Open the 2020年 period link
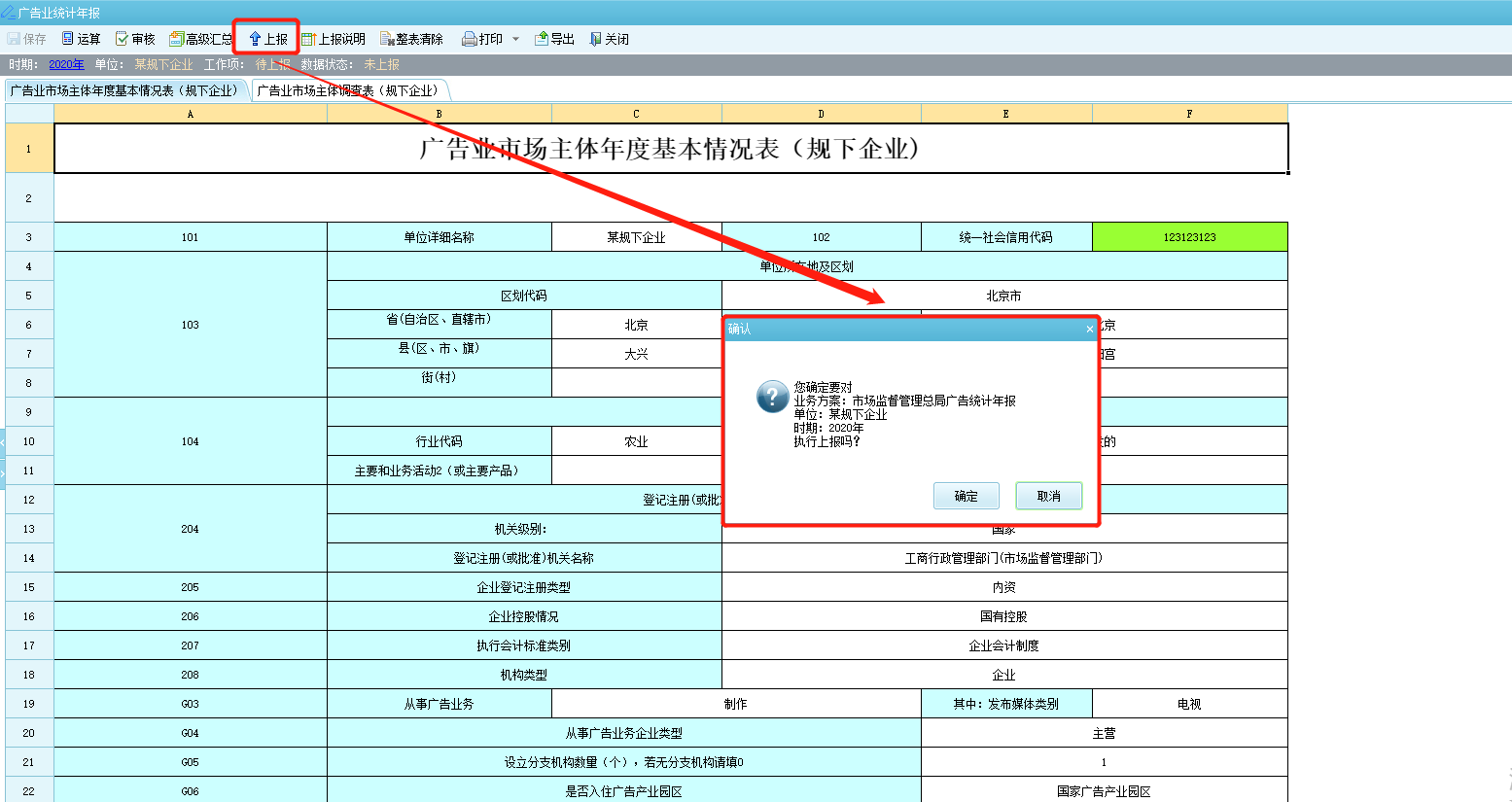Viewport: 1512px width, 802px height. pyautogui.click(x=66, y=64)
